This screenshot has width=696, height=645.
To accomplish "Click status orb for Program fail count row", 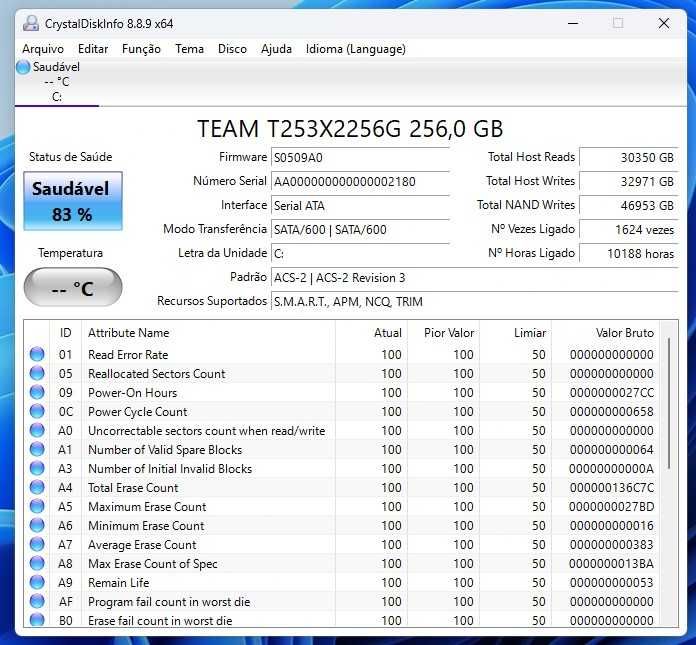I will [x=37, y=601].
